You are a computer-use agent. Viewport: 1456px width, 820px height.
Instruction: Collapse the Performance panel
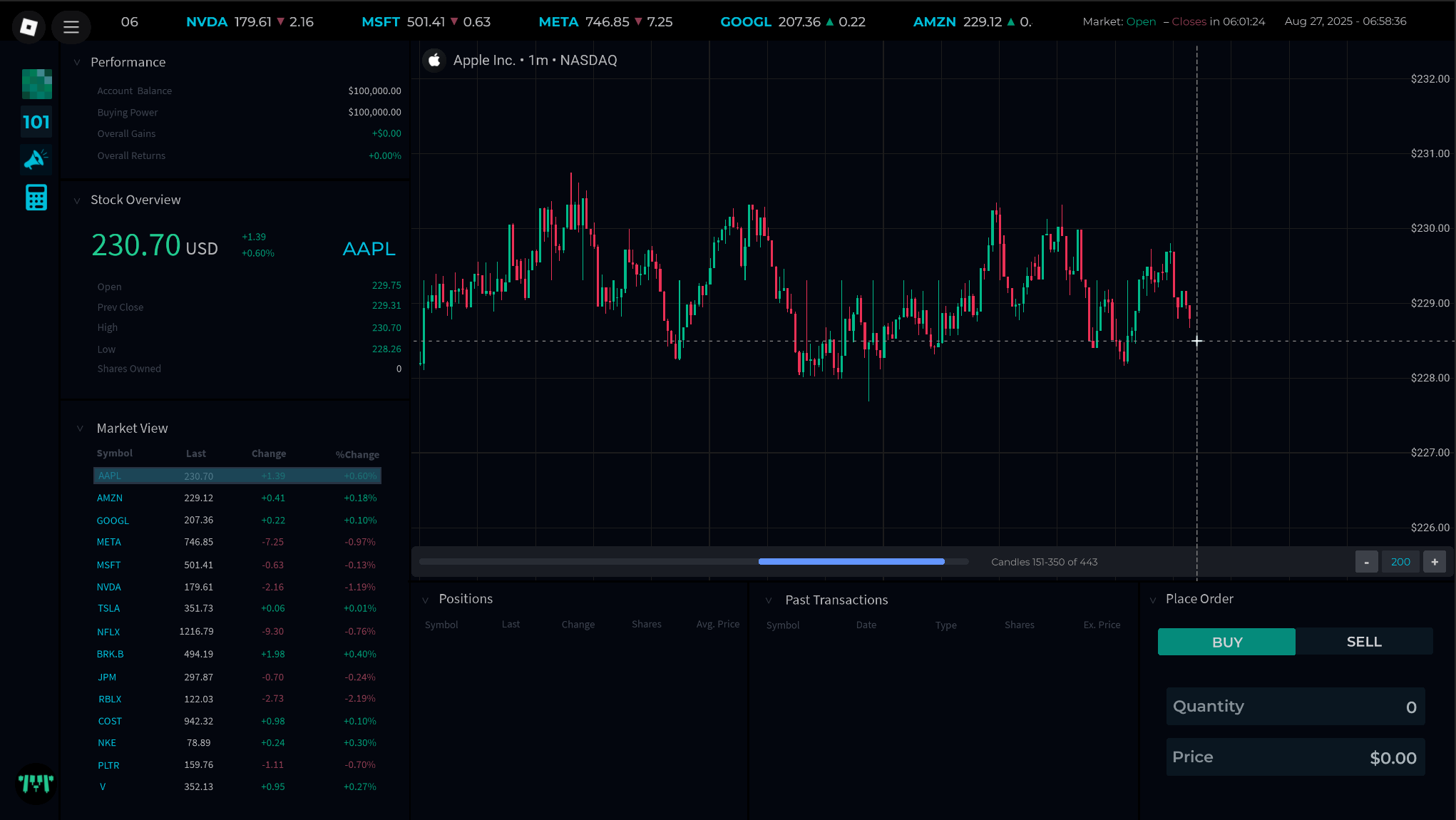[77, 63]
